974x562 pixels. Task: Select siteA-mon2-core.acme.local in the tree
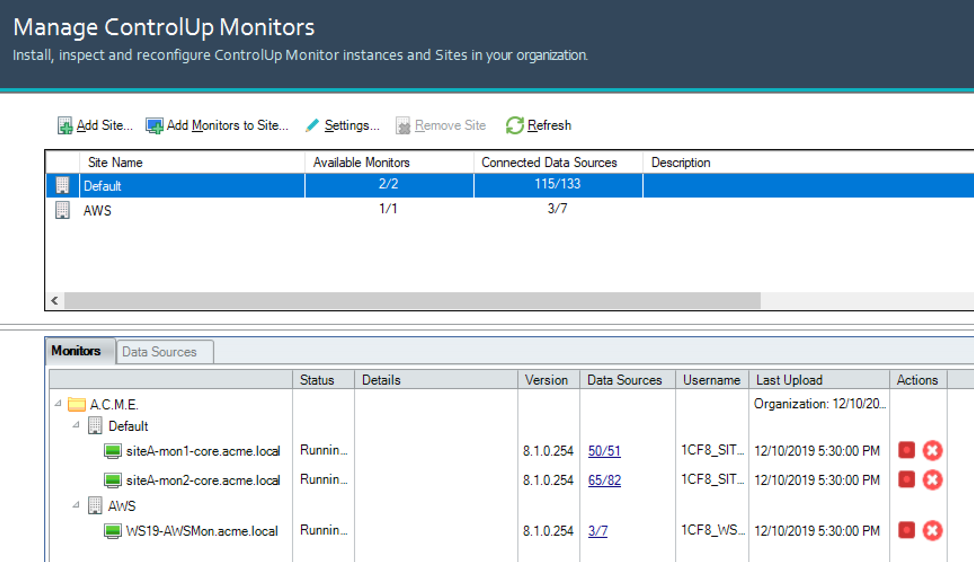point(203,480)
